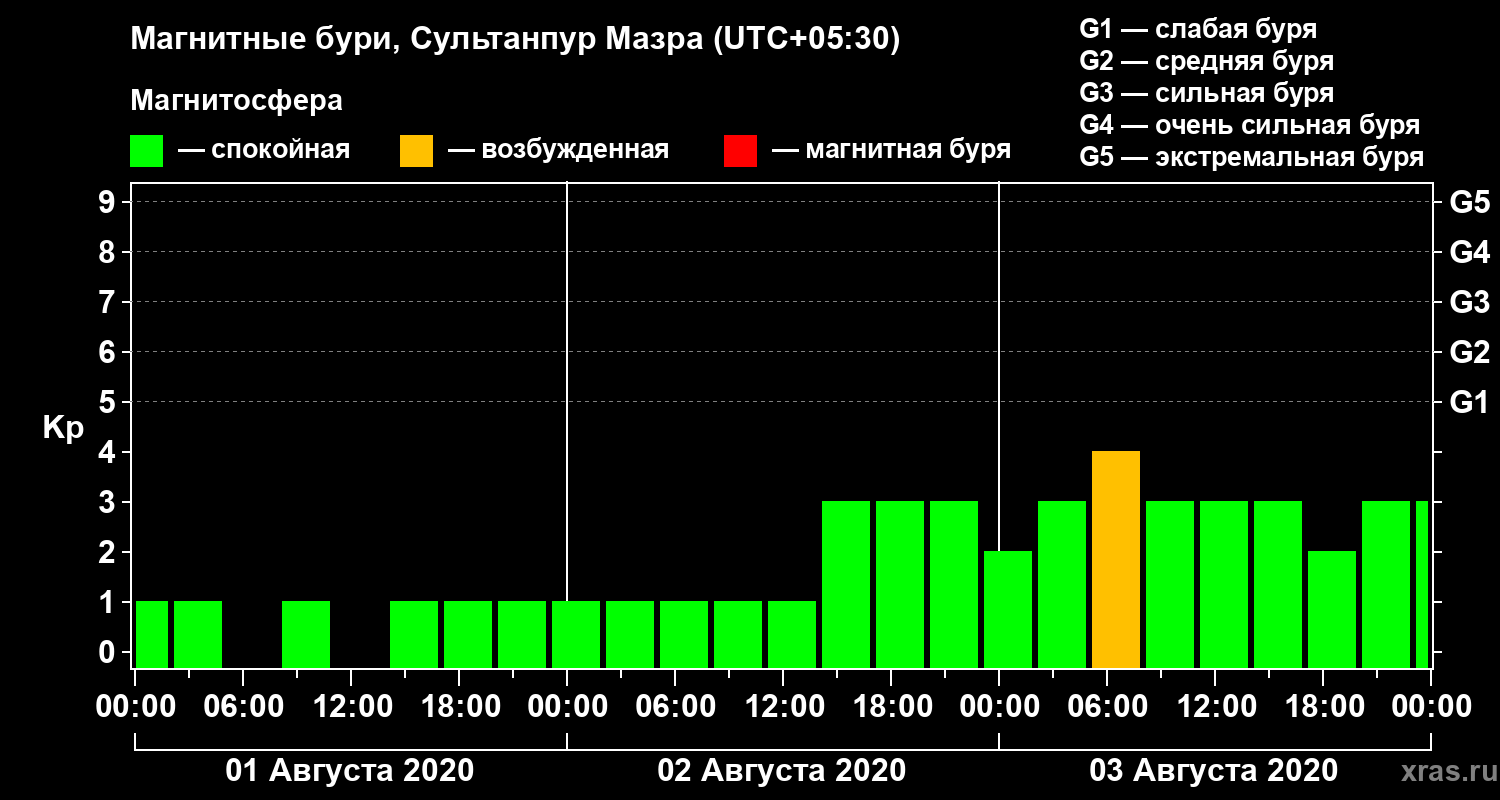The width and height of the screenshot is (1500, 800).
Task: Click the '— спокойная' legend label
Action: [264, 151]
